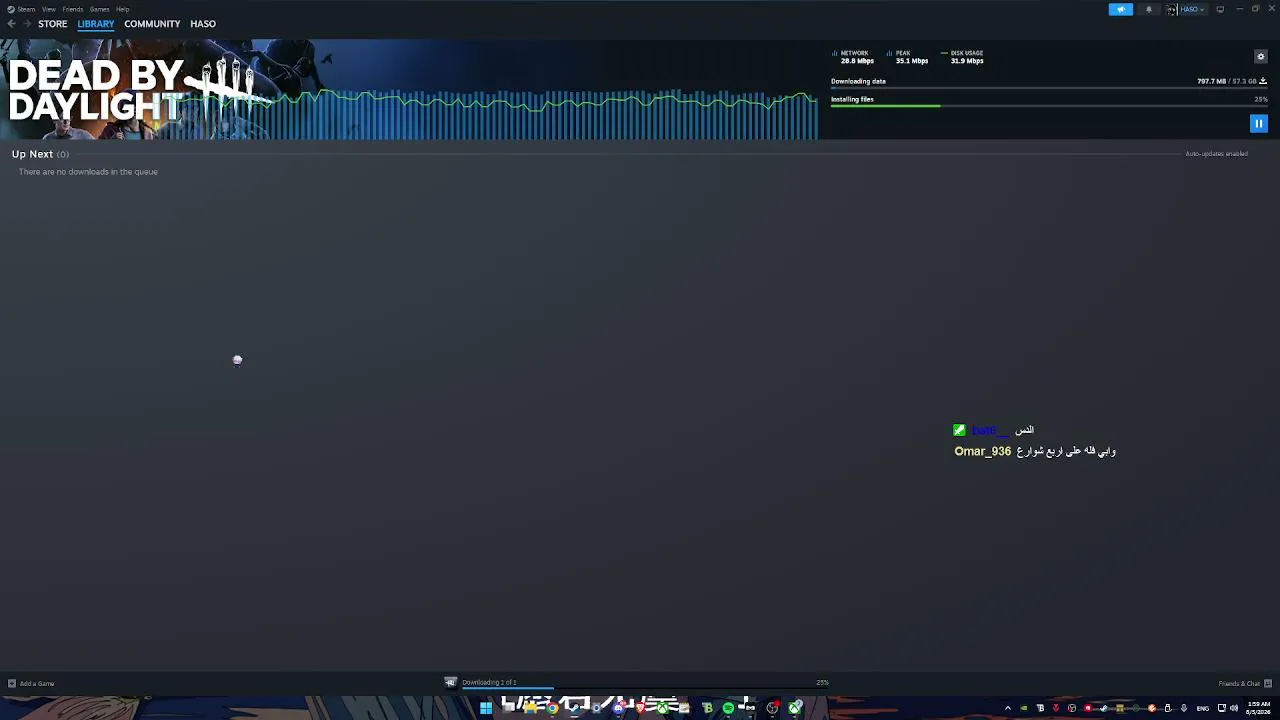Click the Downloading data progress bar

(x=1049, y=88)
